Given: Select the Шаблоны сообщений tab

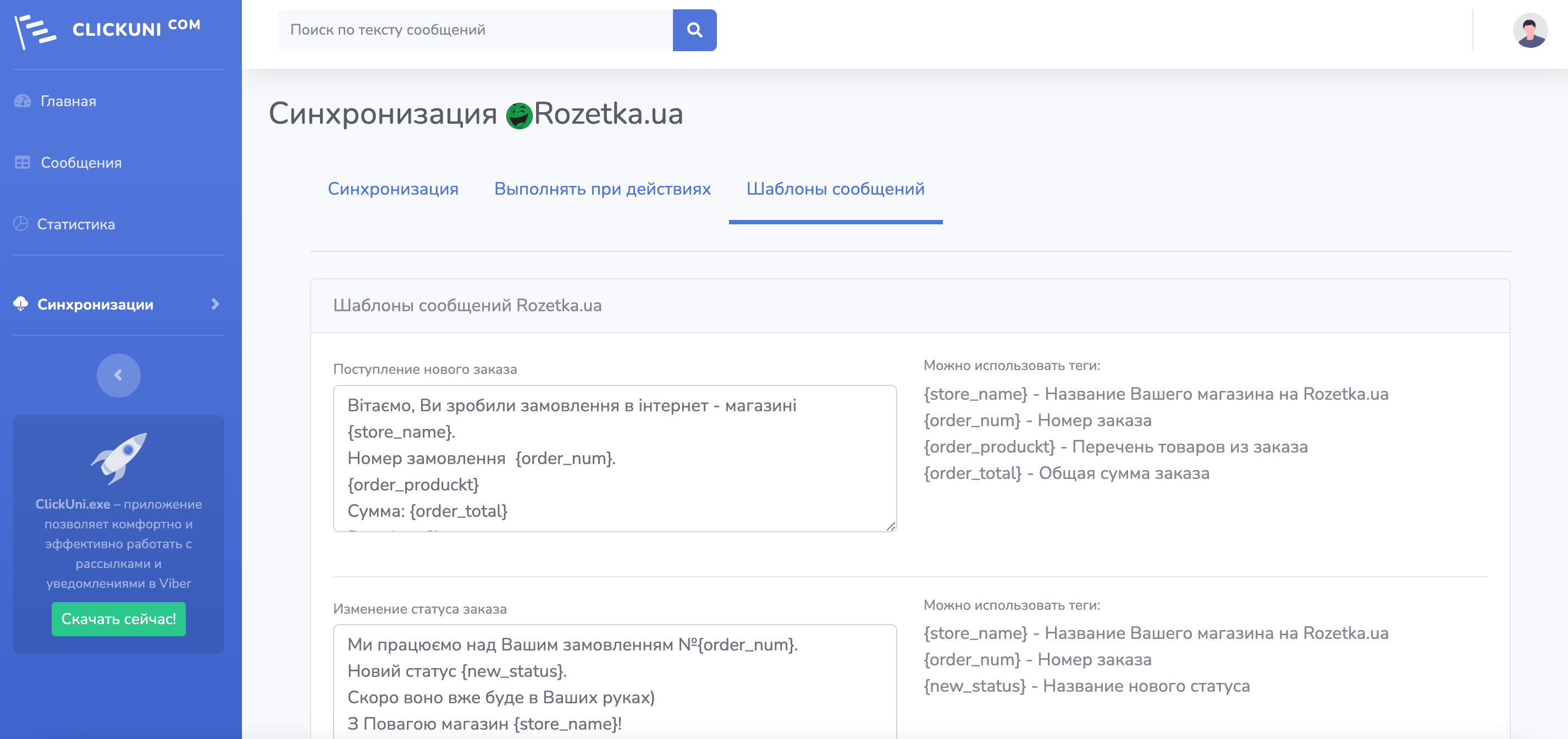Looking at the screenshot, I should [835, 189].
